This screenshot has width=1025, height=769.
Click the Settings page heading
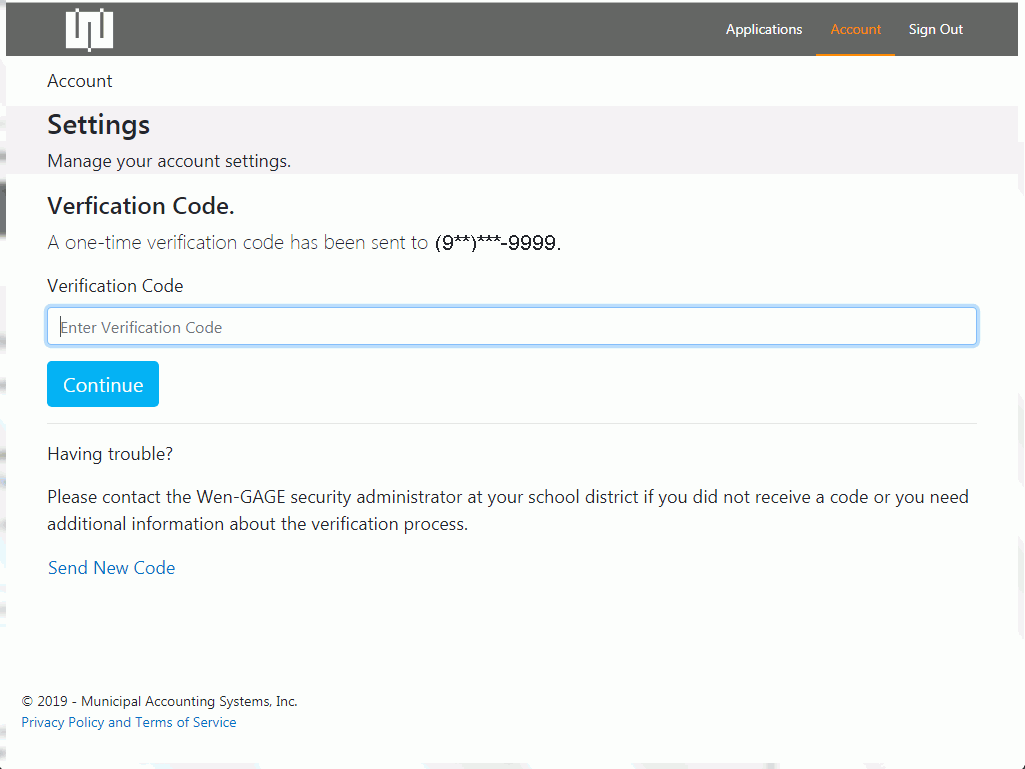tap(98, 125)
